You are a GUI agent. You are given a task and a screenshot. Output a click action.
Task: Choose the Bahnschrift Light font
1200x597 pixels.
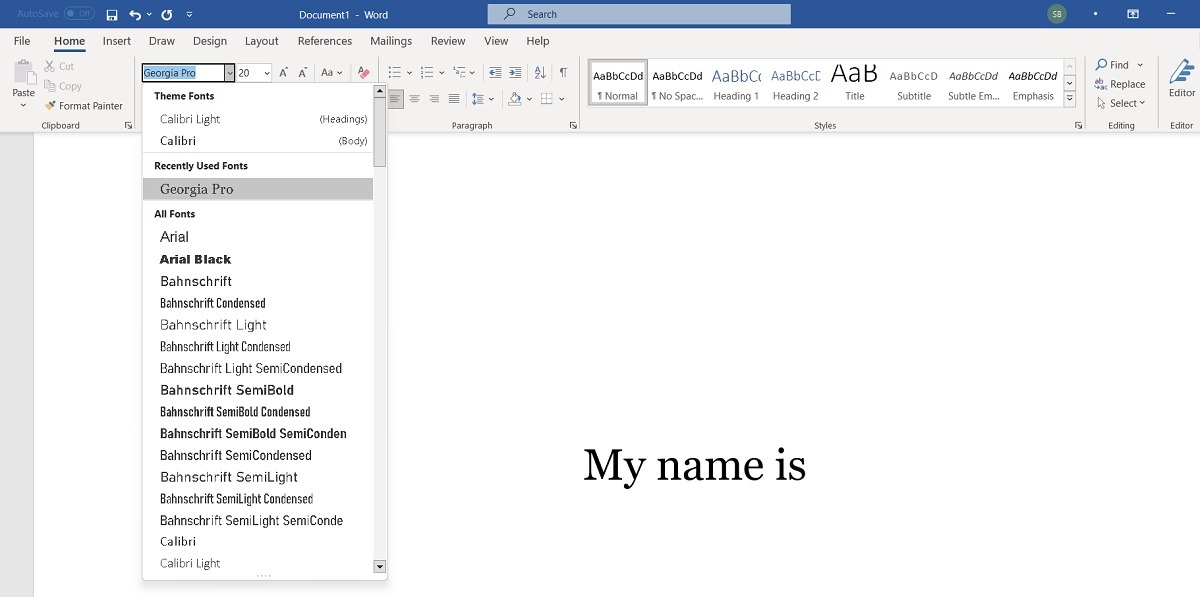click(x=214, y=324)
